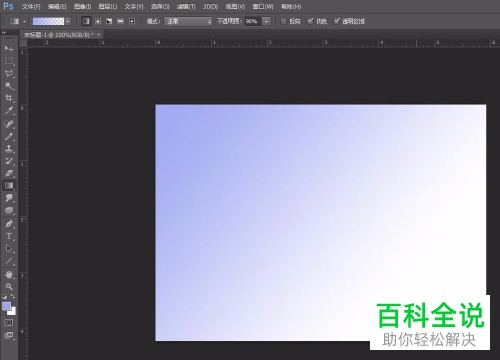Expand the toolbox with double-arrow
The image size is (500, 360).
(x=4, y=33)
